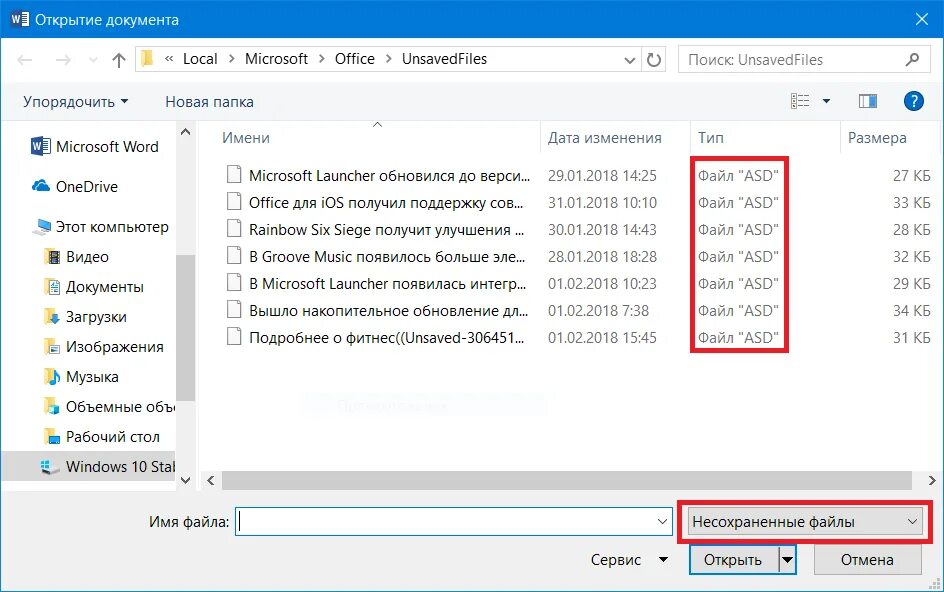Click the horizontal scrollbar track
The width and height of the screenshot is (944, 592).
[567, 480]
